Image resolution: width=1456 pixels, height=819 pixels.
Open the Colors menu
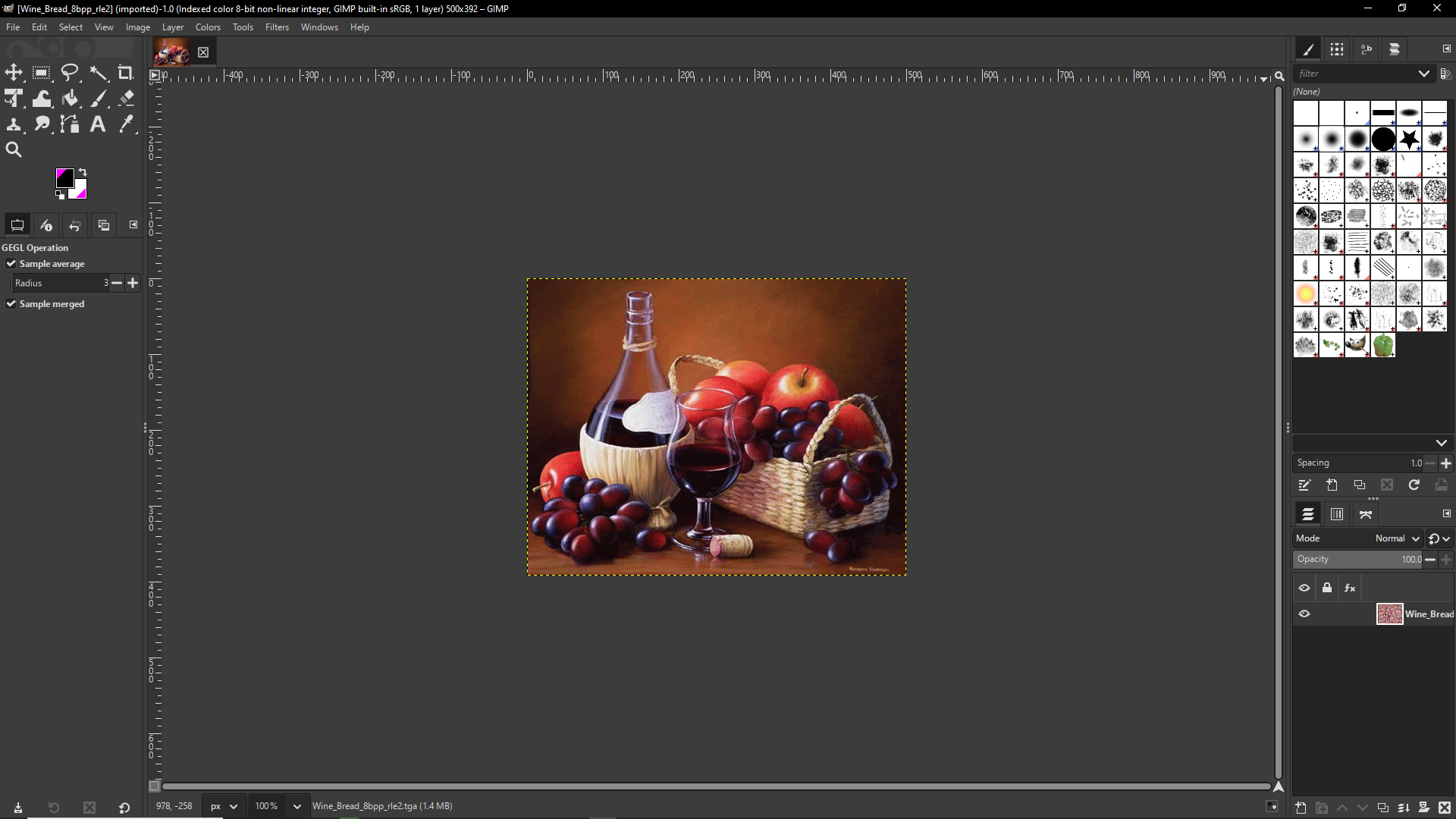208,27
